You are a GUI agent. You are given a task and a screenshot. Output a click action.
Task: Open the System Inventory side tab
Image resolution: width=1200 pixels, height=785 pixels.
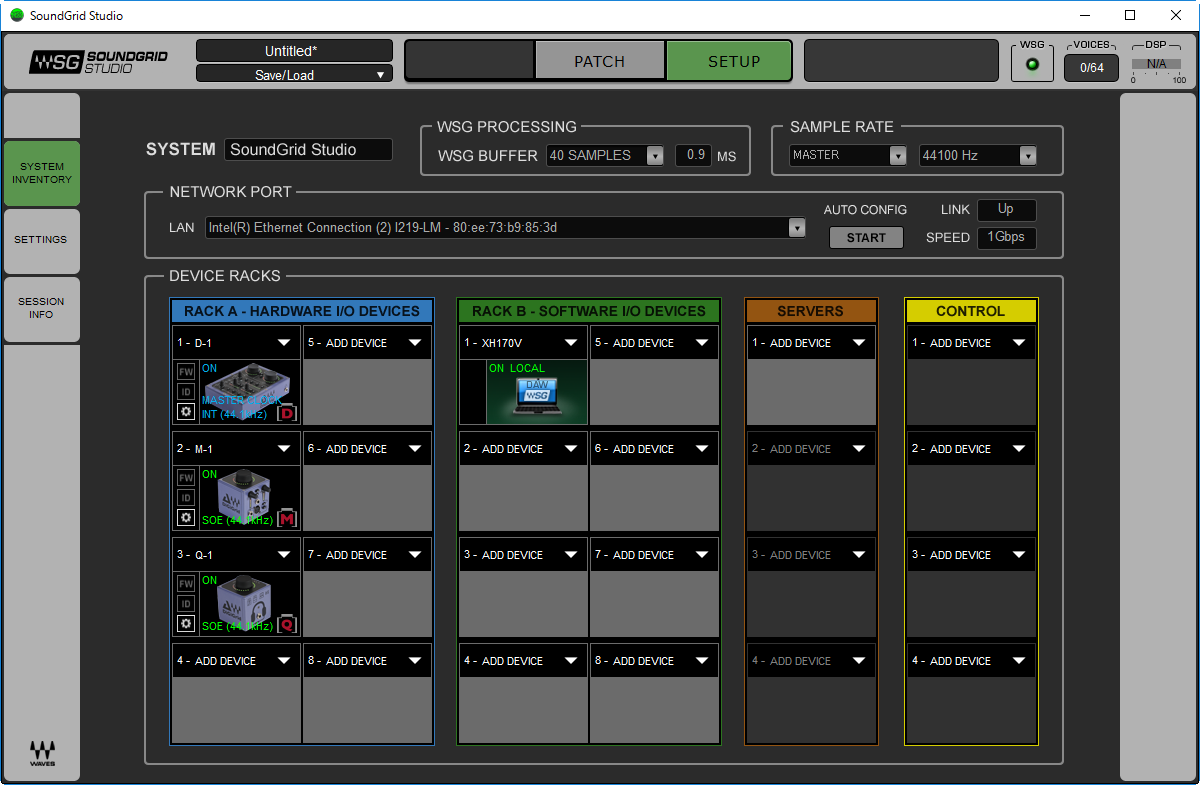point(42,173)
